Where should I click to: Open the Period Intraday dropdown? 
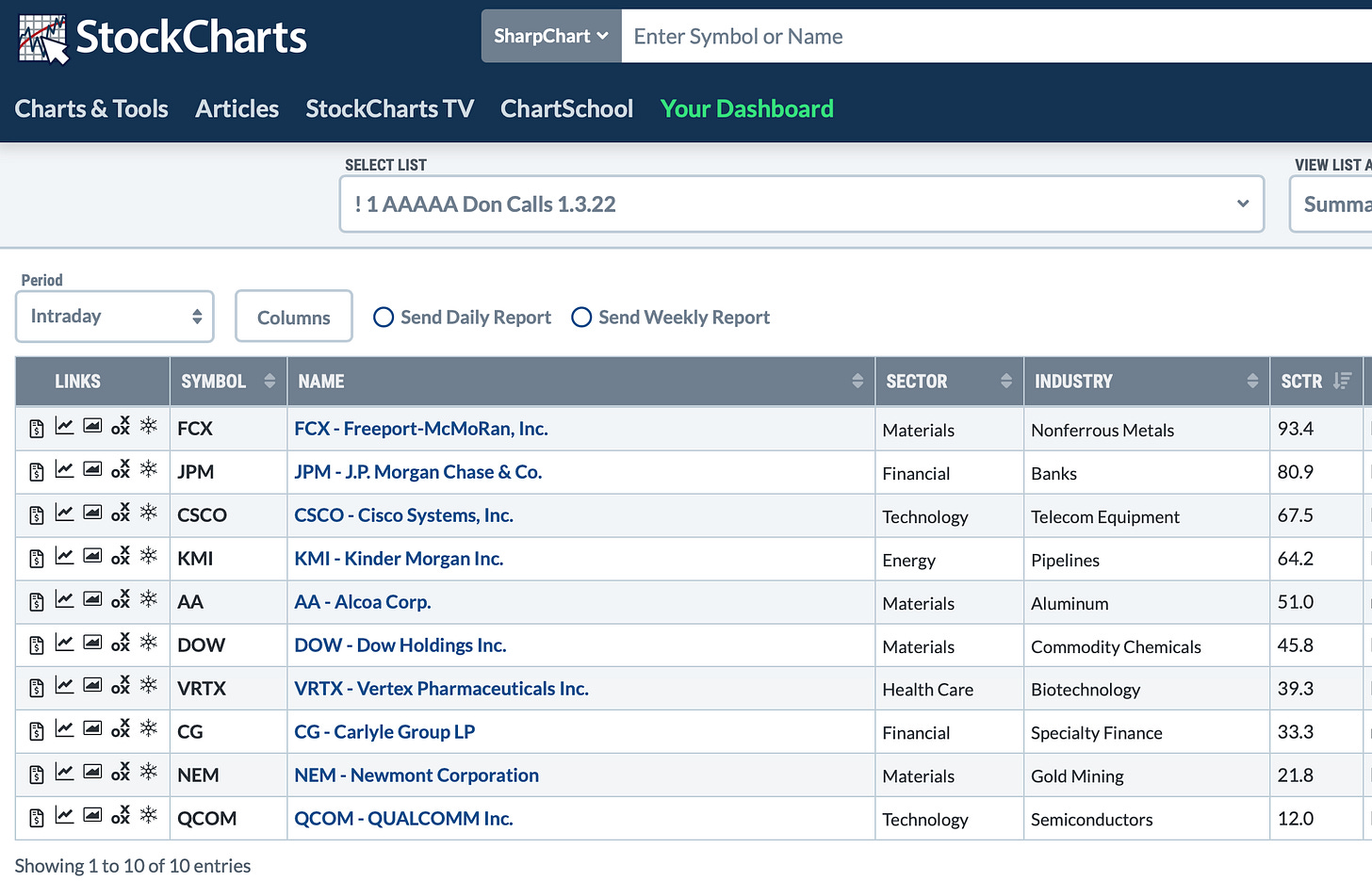click(x=115, y=317)
